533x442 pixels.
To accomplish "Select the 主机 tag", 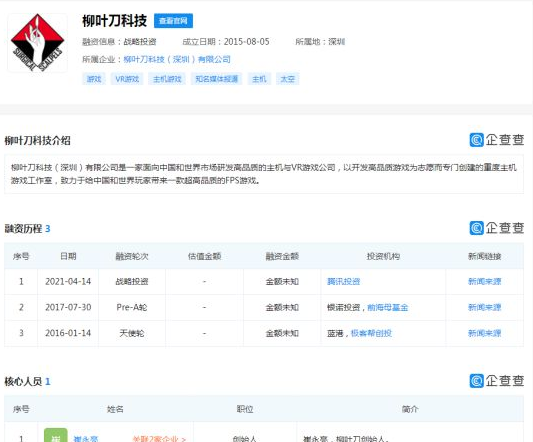I will click(x=259, y=79).
